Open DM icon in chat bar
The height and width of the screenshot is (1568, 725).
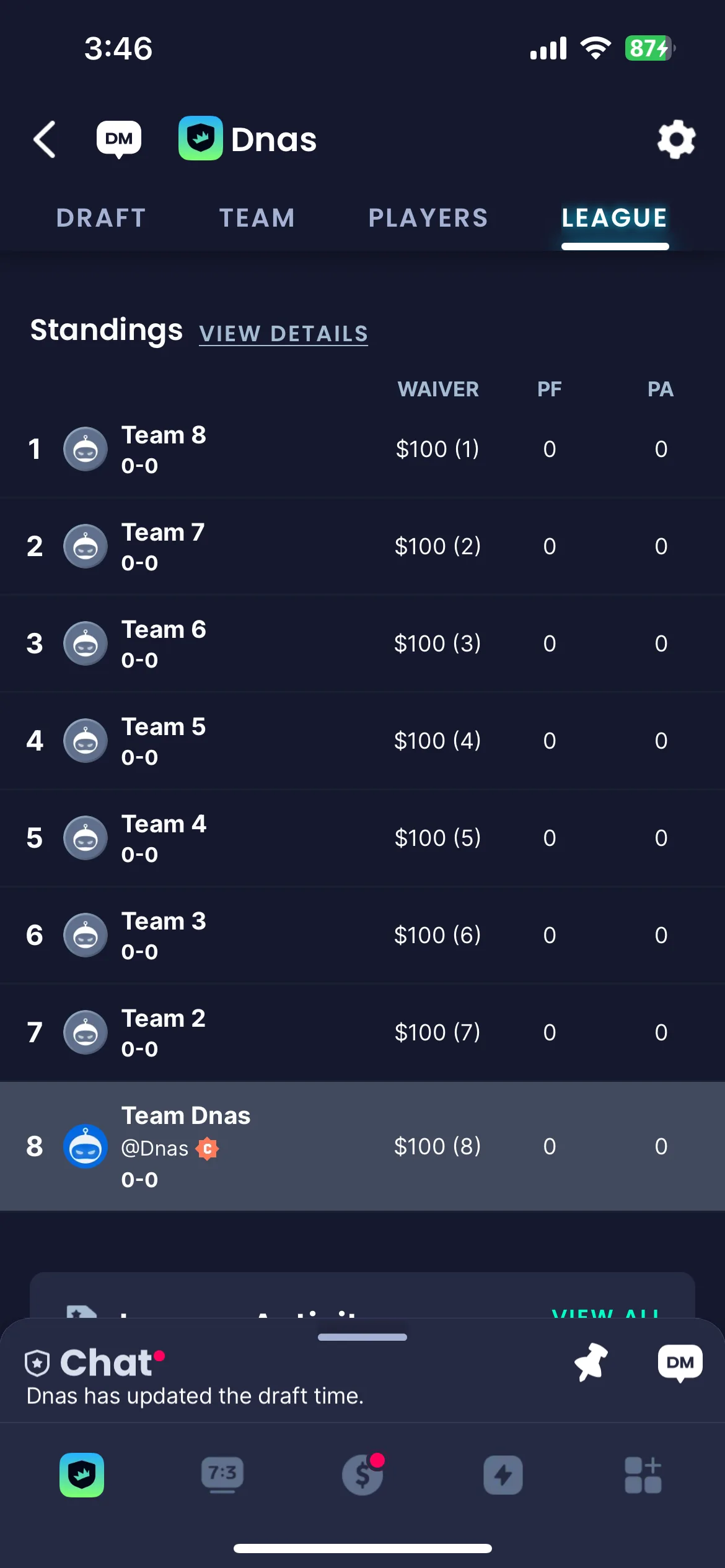680,1363
